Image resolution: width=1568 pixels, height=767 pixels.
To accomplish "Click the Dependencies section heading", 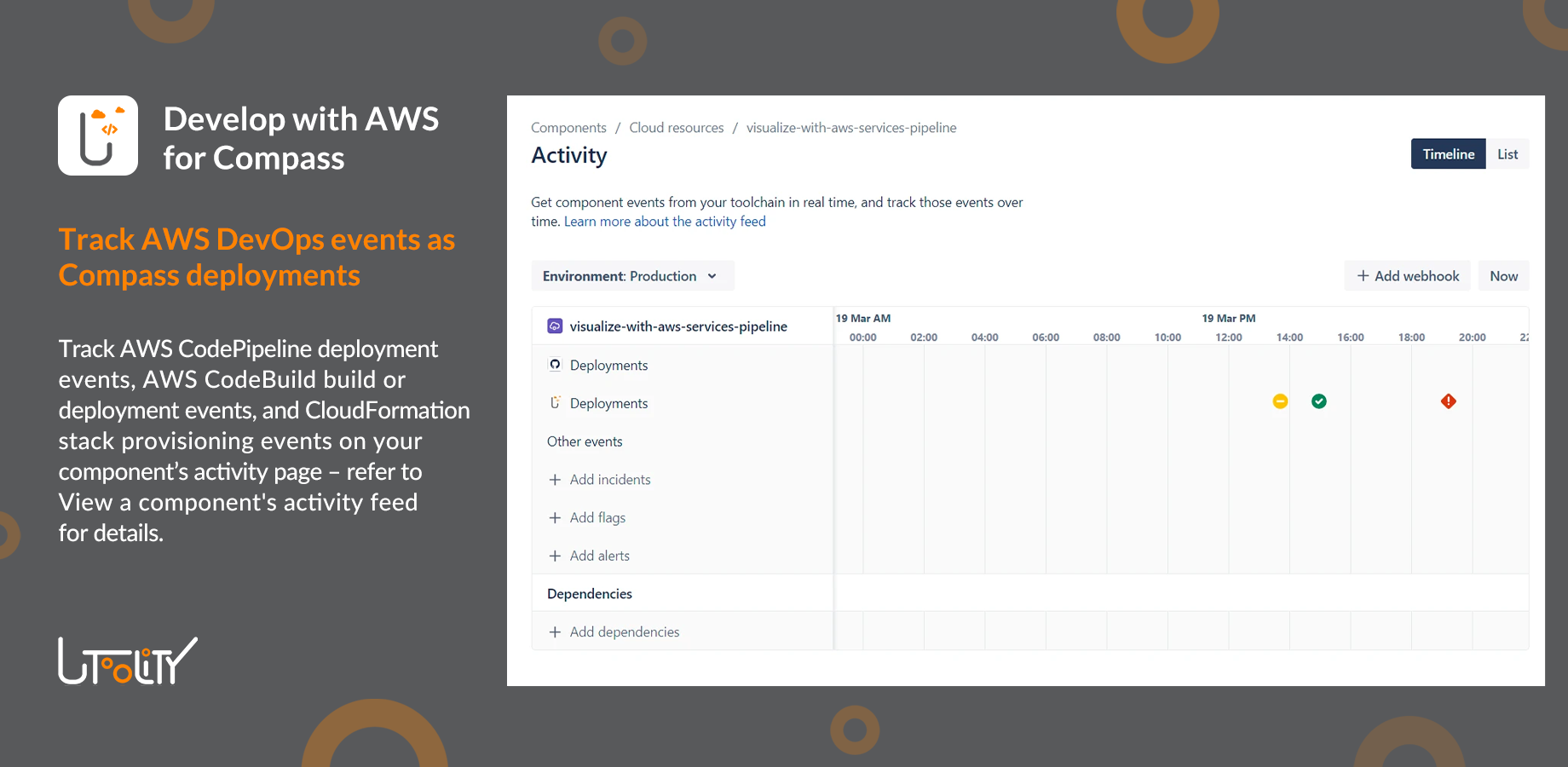I will [590, 594].
